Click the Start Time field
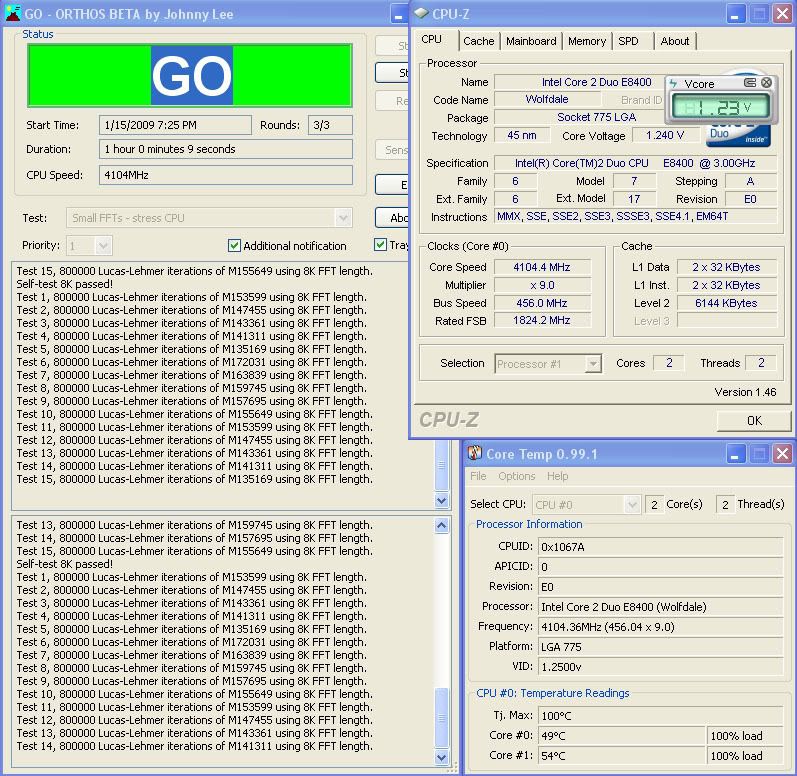This screenshot has height=776, width=797. tap(175, 125)
